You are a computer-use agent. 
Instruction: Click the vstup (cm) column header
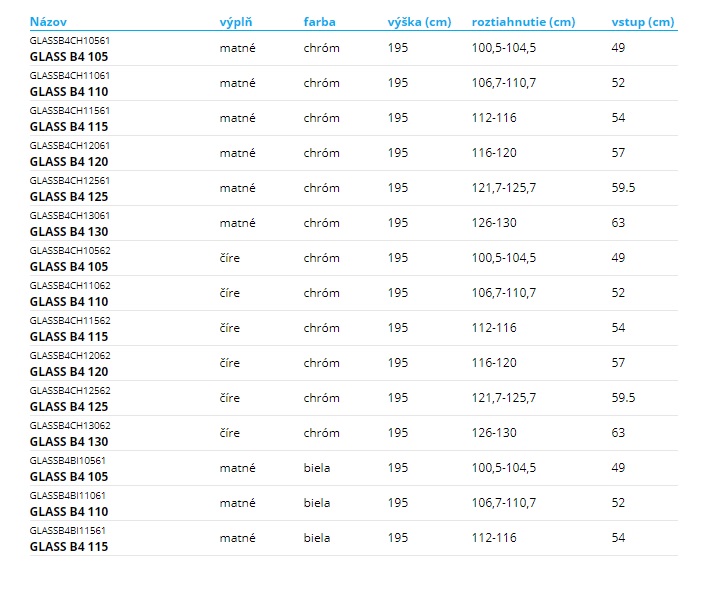point(643,22)
